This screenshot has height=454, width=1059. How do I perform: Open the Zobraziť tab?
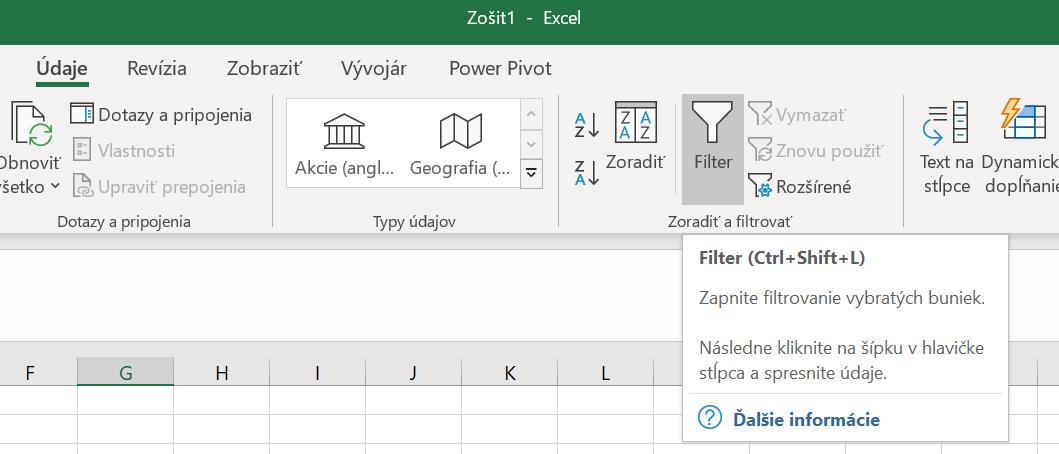264,68
